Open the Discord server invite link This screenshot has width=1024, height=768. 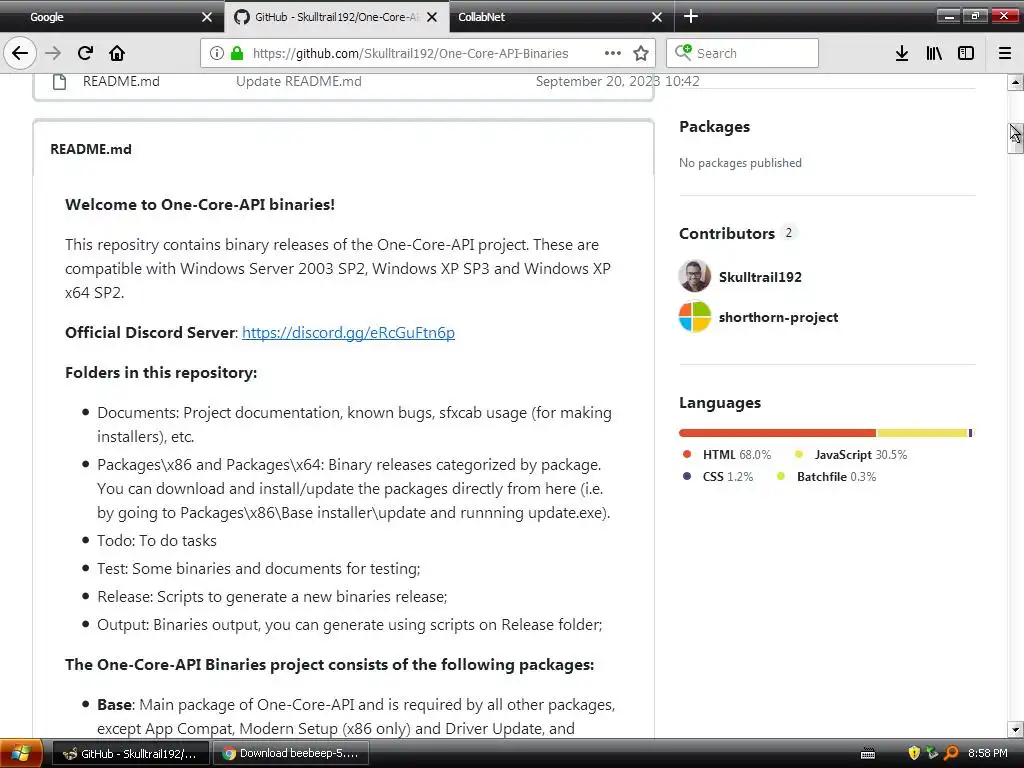[348, 332]
